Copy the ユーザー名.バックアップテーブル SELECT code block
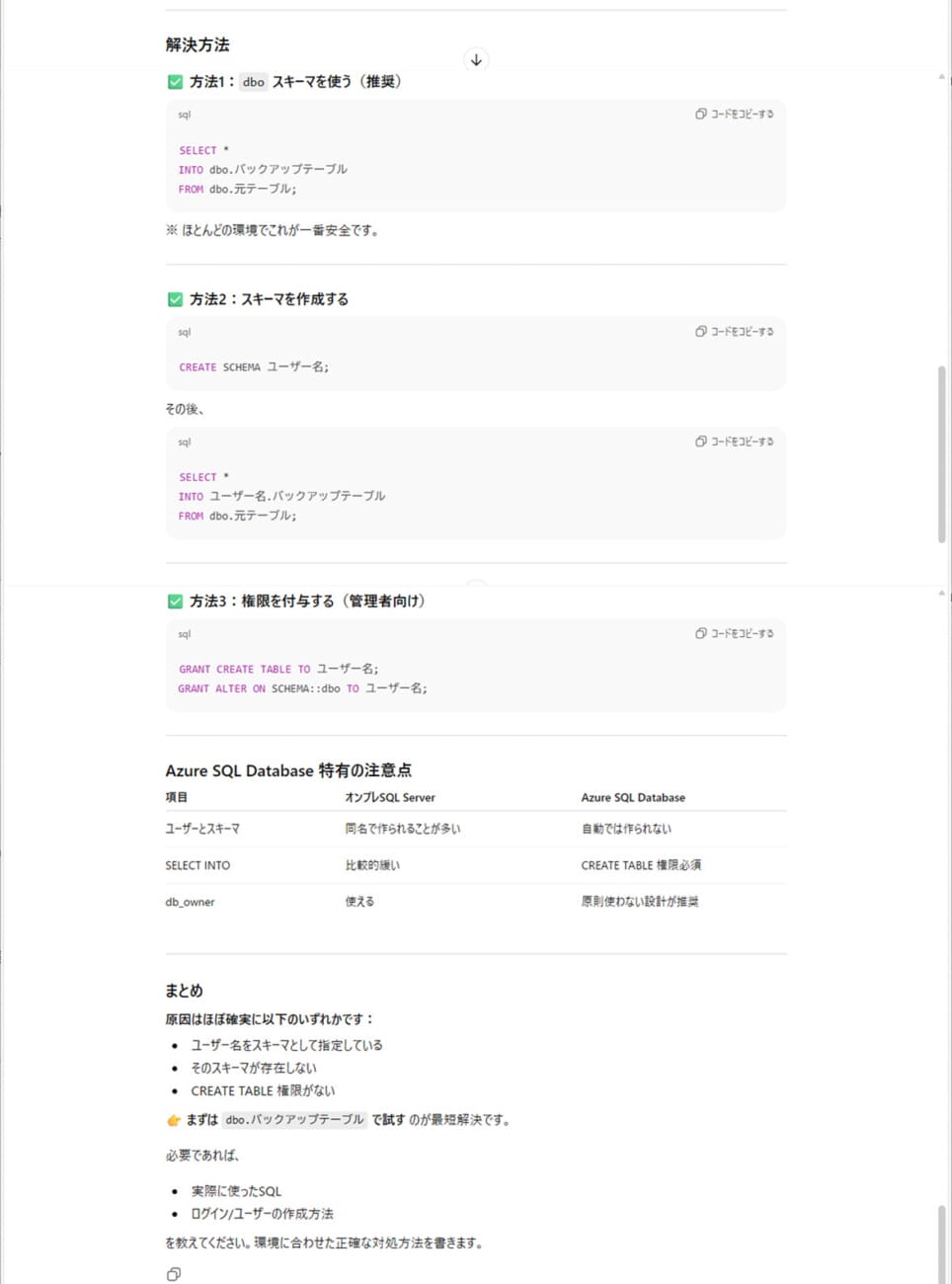Image resolution: width=952 pixels, height=1284 pixels. [x=734, y=441]
